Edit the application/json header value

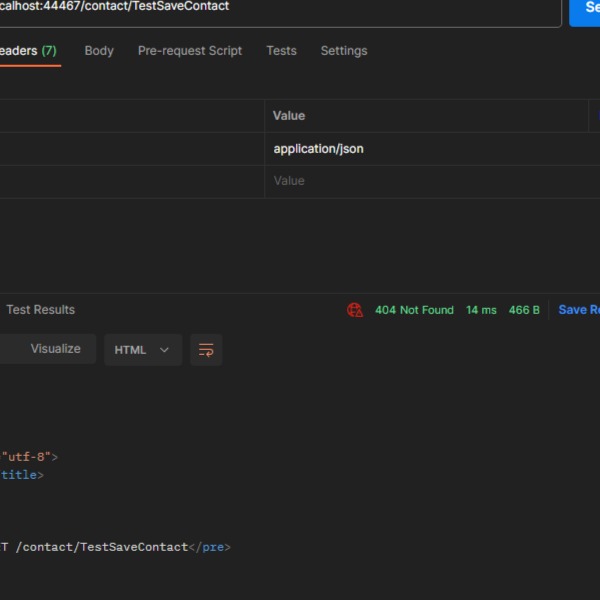(x=319, y=149)
